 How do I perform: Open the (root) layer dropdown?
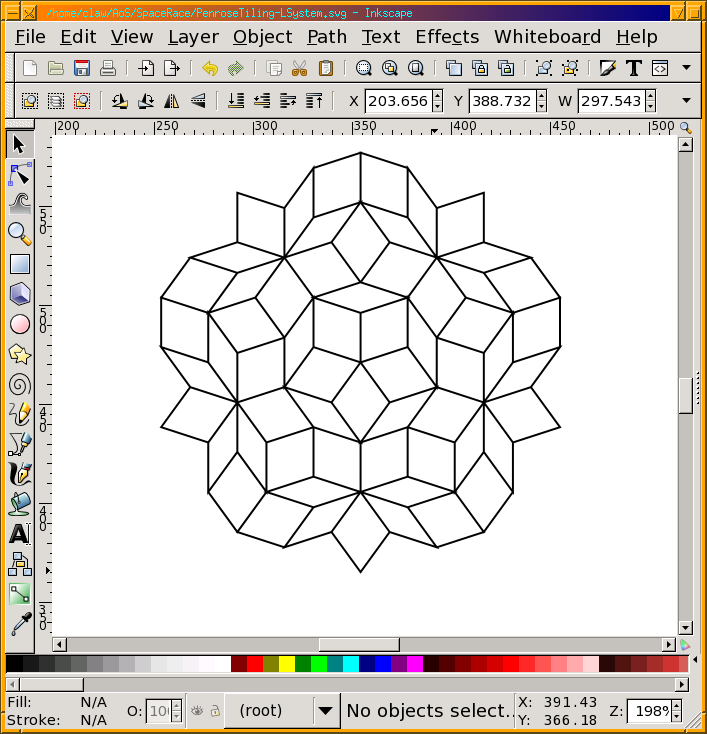(x=325, y=711)
